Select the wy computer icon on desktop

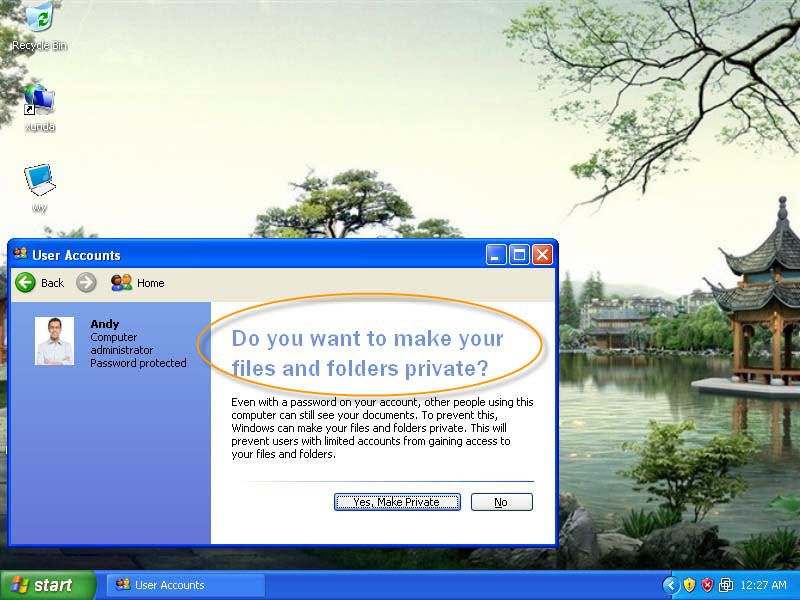tap(39, 188)
